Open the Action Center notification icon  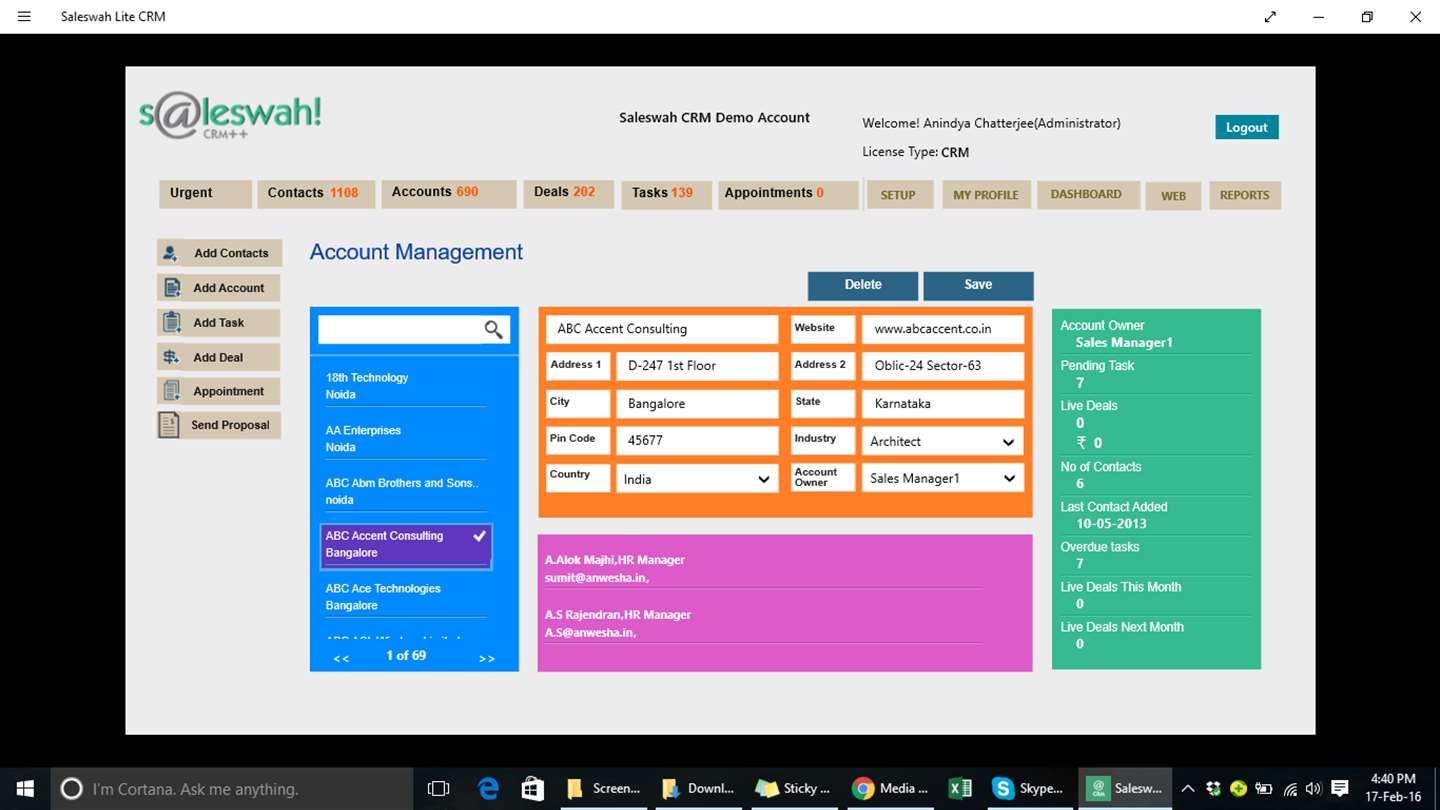click(x=1340, y=789)
